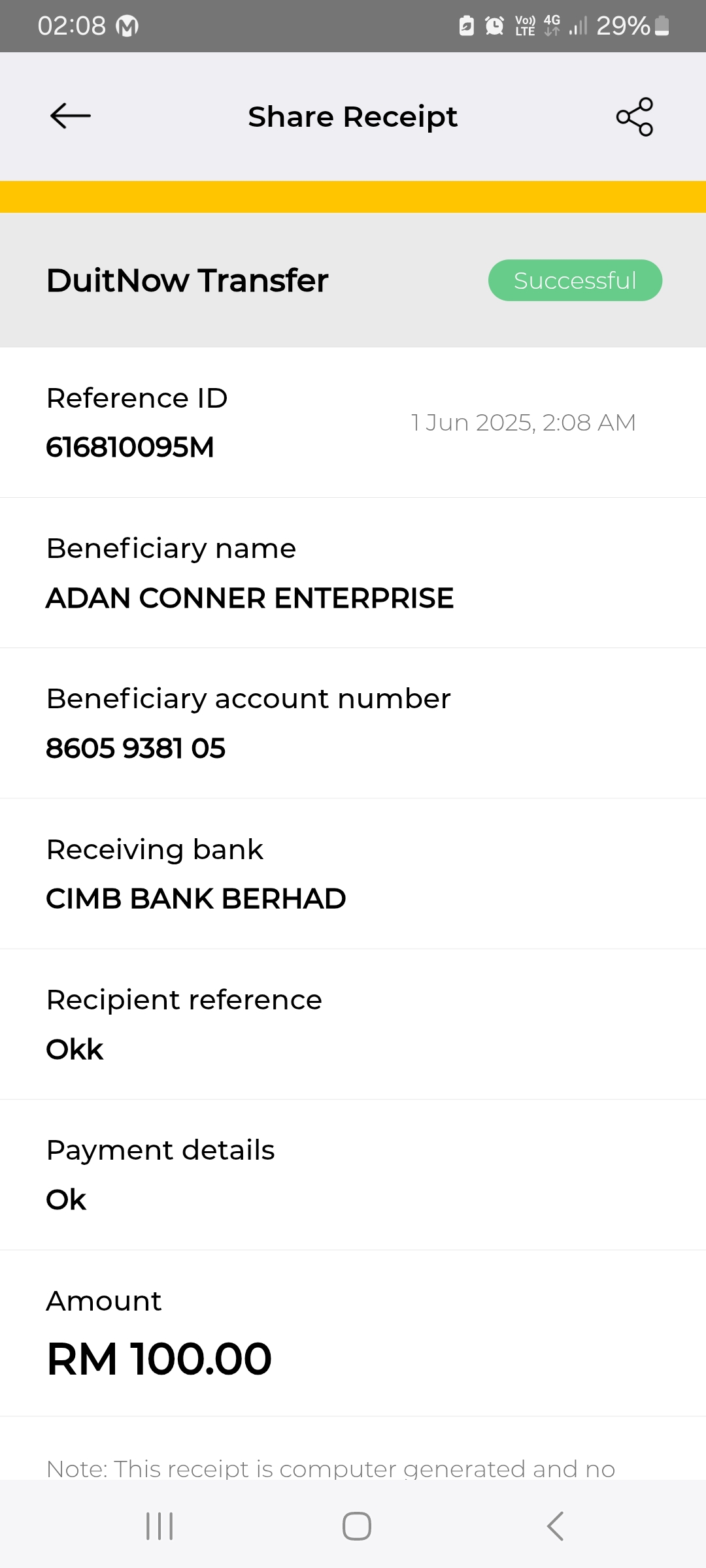Screen dimensions: 706x1568
Task: Tap the transaction date 1 Jun 2025
Action: click(x=523, y=423)
